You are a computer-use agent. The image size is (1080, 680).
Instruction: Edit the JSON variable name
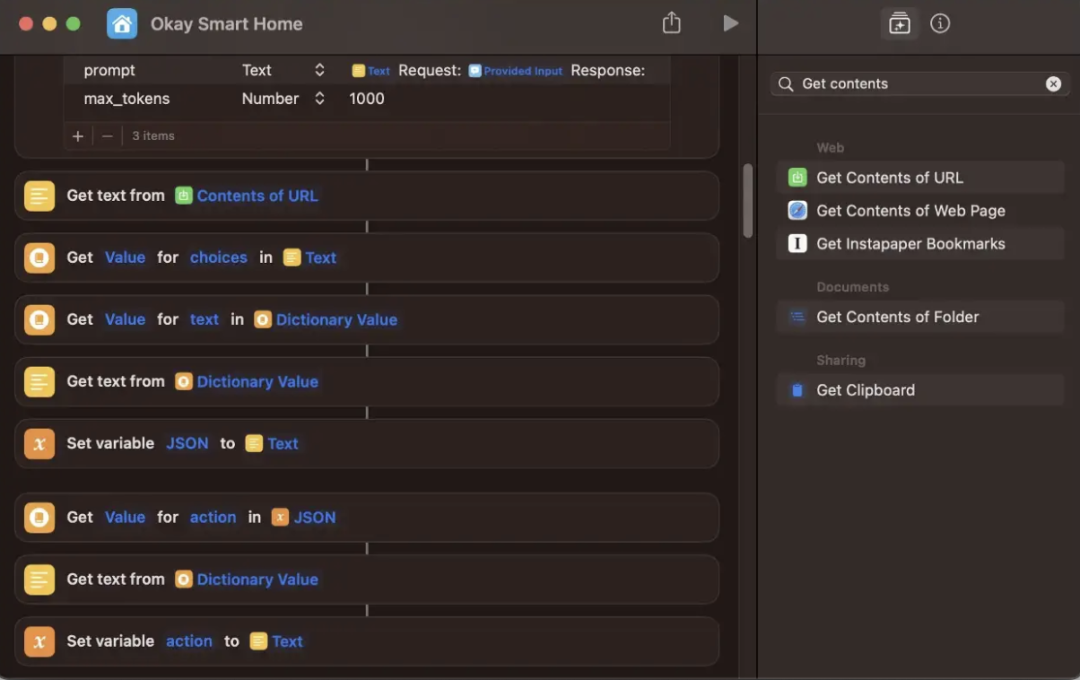point(187,444)
